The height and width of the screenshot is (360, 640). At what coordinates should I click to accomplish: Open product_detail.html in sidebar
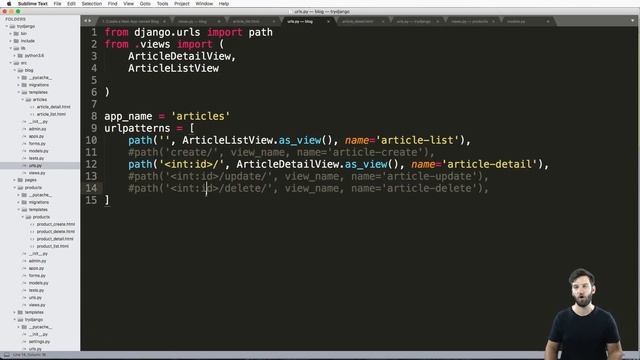[x=55, y=239]
